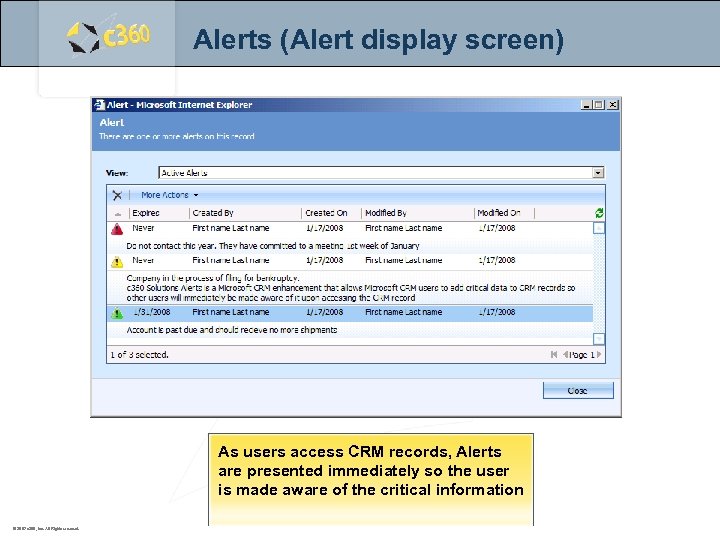Screen dimensions: 720x540
Task: Click the c360 logo
Action: point(108,37)
